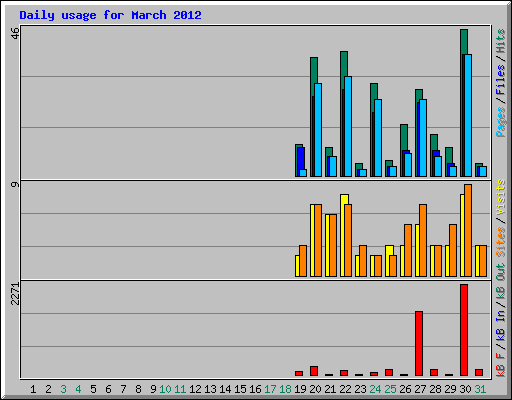
Task: Click the small red kB bar for day 20
Action: (314, 371)
